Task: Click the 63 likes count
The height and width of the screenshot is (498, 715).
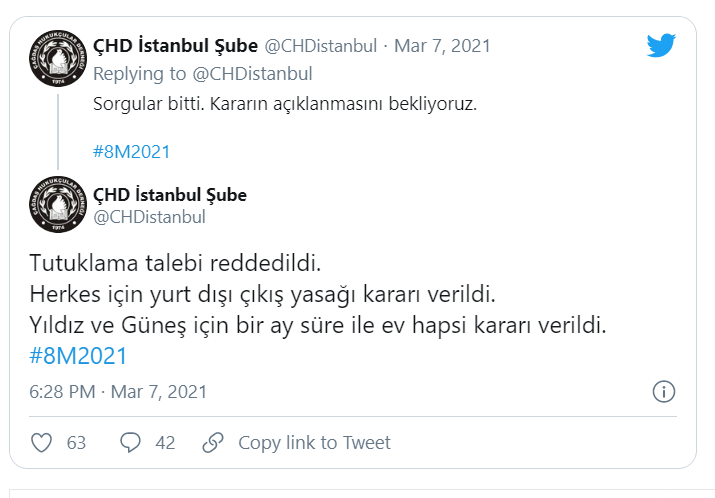Action: click(x=76, y=443)
